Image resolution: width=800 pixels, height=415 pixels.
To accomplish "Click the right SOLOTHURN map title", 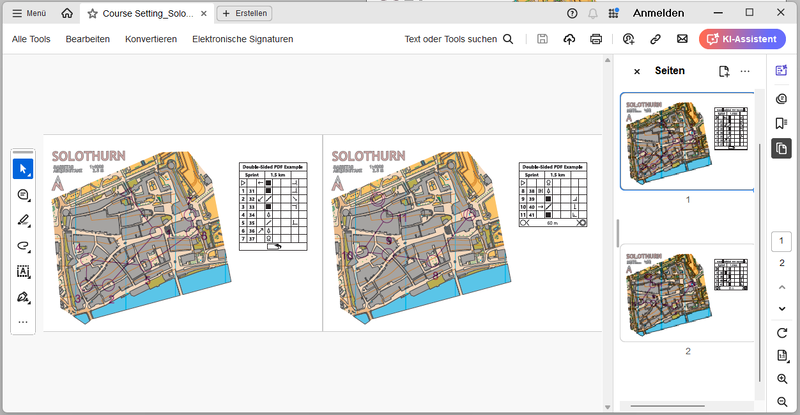I will point(368,156).
